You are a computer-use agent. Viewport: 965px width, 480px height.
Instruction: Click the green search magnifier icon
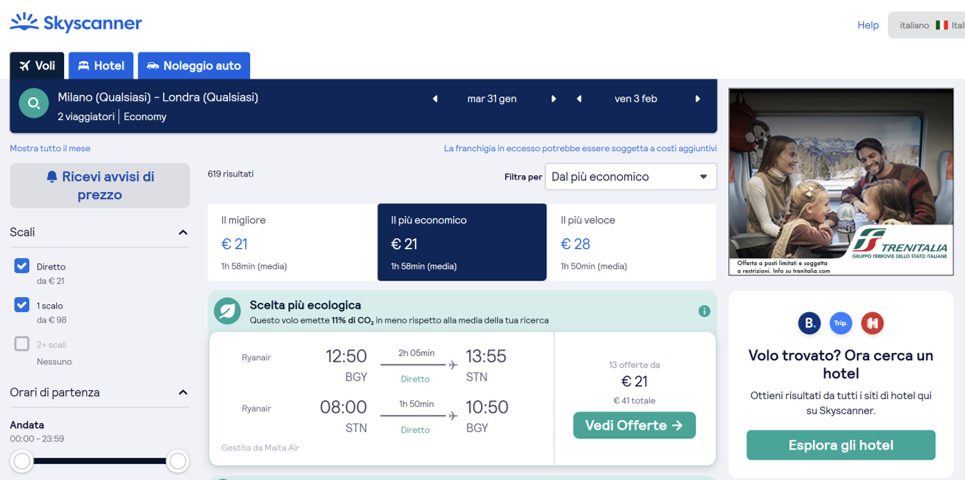[x=35, y=104]
